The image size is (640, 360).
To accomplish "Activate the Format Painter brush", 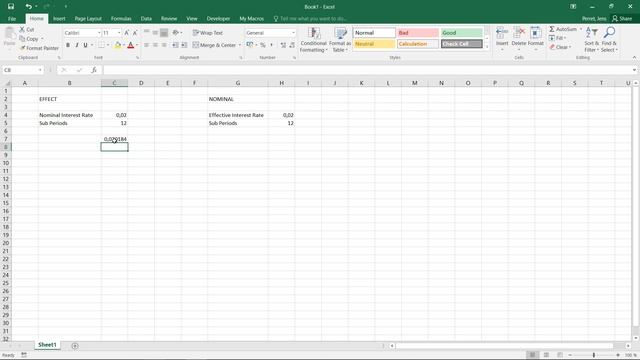I will pos(39,48).
